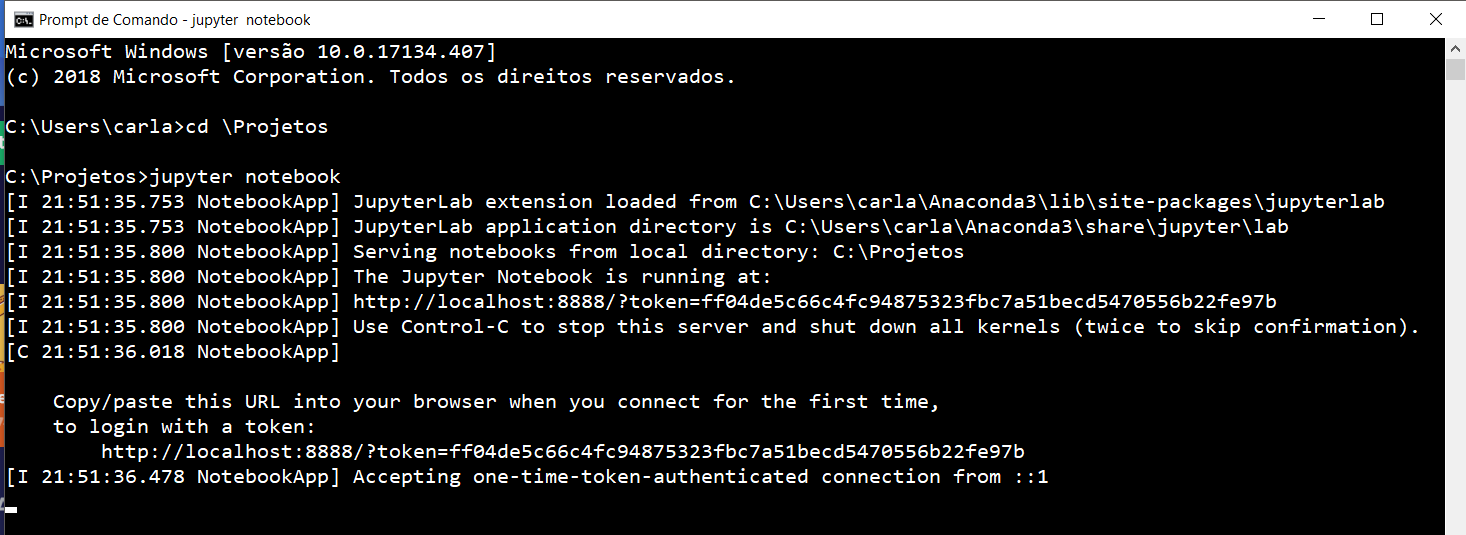
Task: Maximize the Prompt de Comando window
Action: point(1377,19)
